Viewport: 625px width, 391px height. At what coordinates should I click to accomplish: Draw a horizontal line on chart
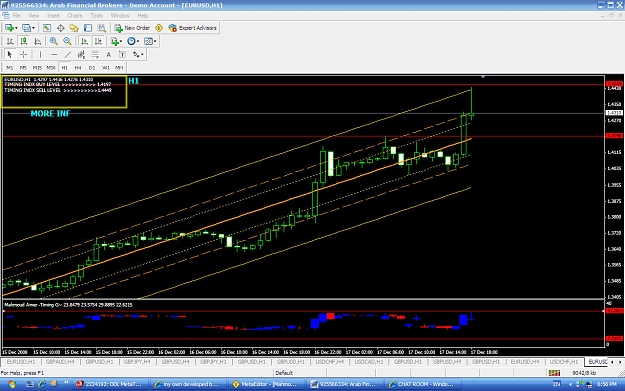click(54, 55)
